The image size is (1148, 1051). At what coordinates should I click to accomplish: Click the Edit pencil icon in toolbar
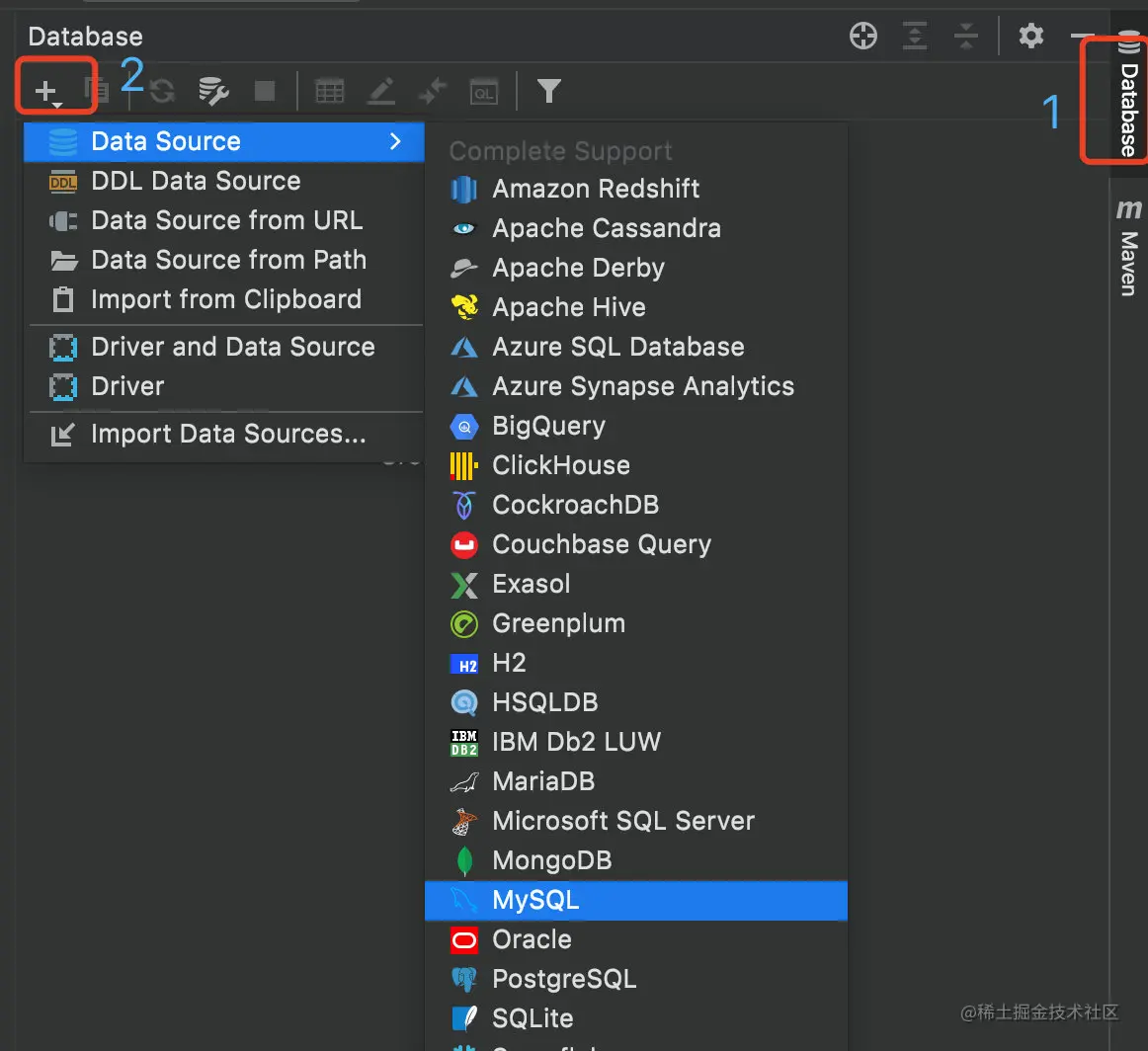381,92
